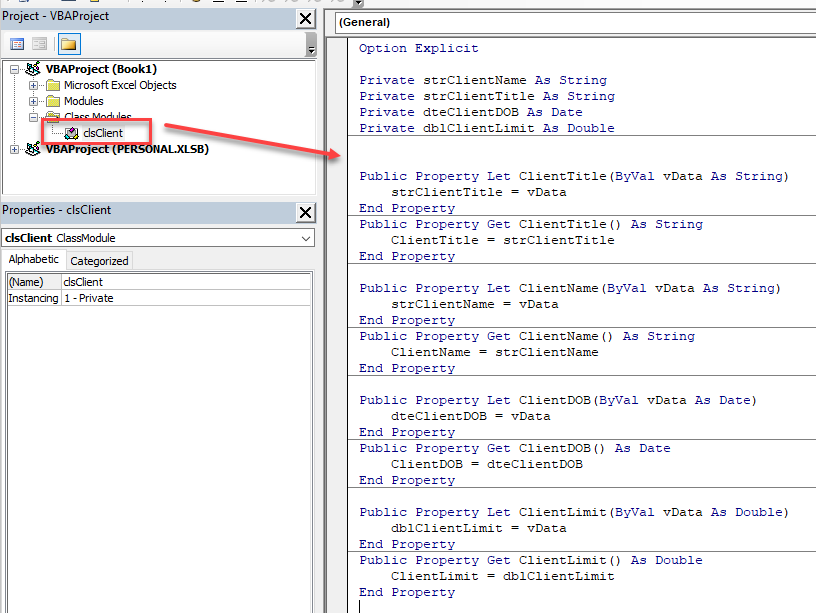Close the Project - VBAProject pane
The width and height of the screenshot is (816, 613).
[305, 19]
